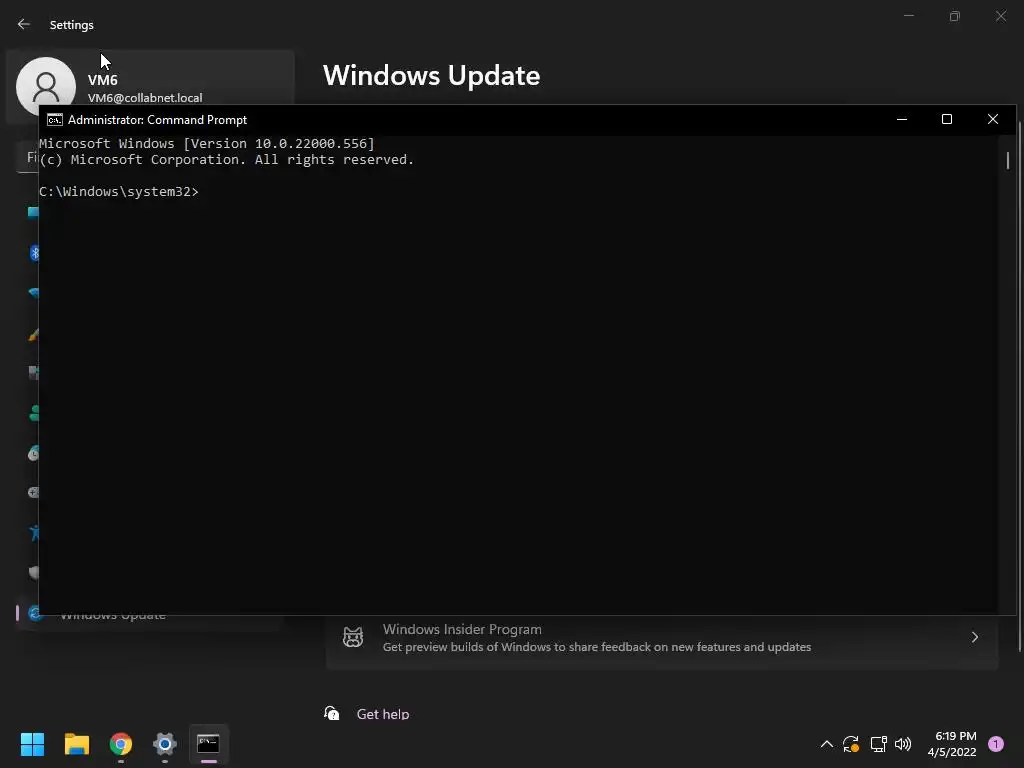Click the Windows Update page heading
Viewport: 1024px width, 768px height.
[432, 76]
